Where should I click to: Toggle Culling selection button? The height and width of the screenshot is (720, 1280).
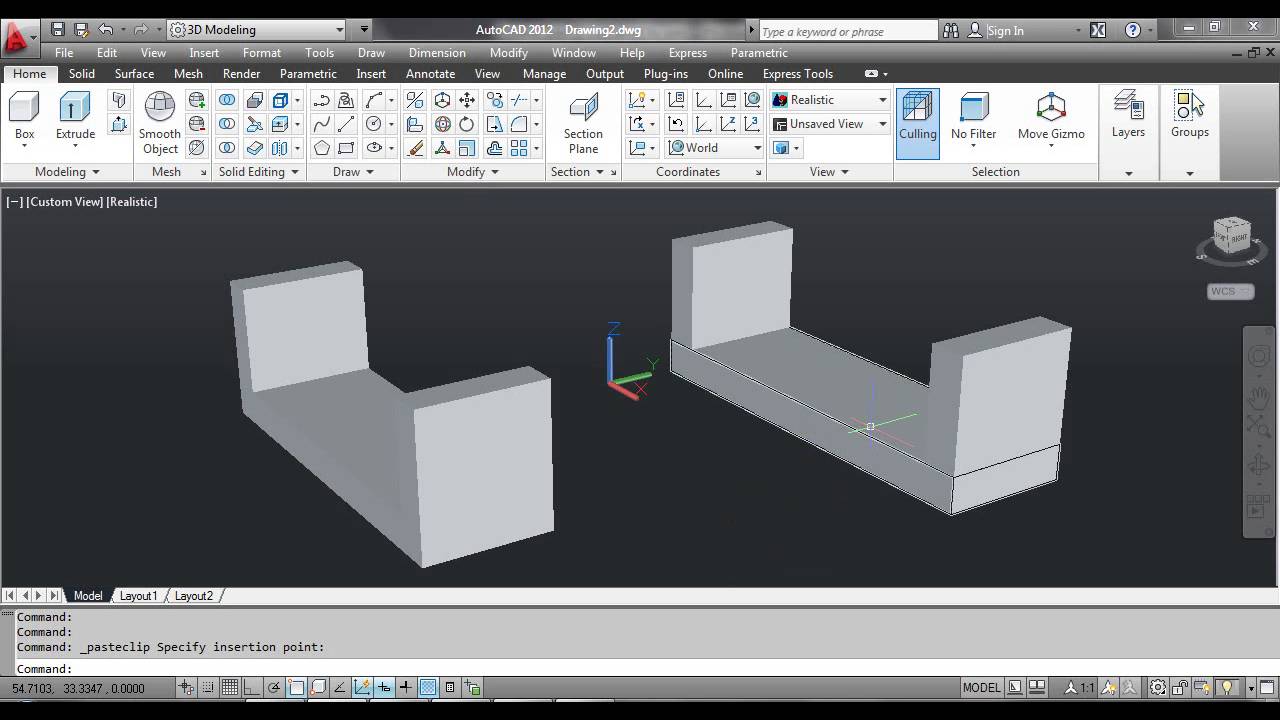pyautogui.click(x=917, y=123)
